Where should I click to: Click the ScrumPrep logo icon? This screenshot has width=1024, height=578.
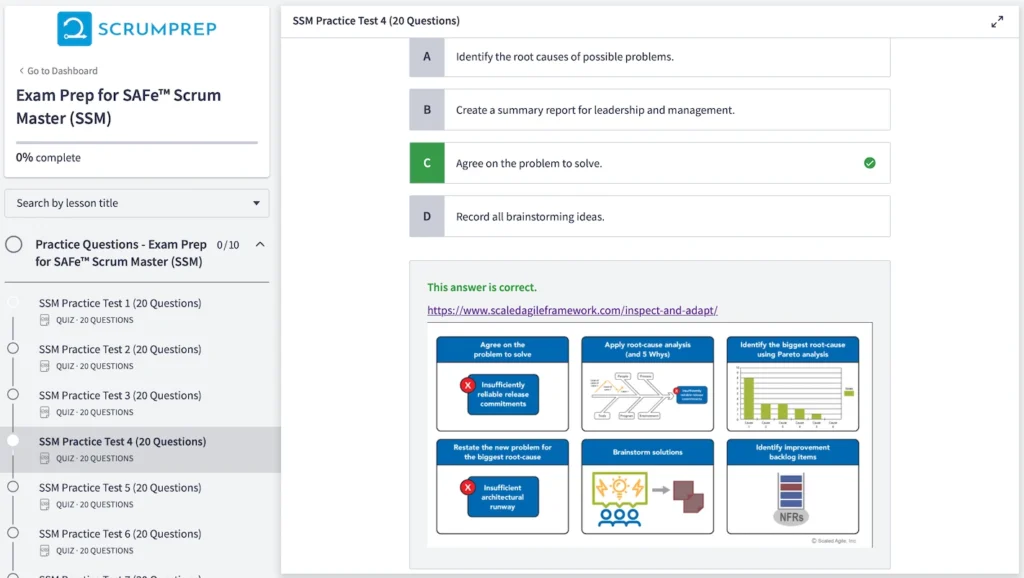tap(74, 29)
